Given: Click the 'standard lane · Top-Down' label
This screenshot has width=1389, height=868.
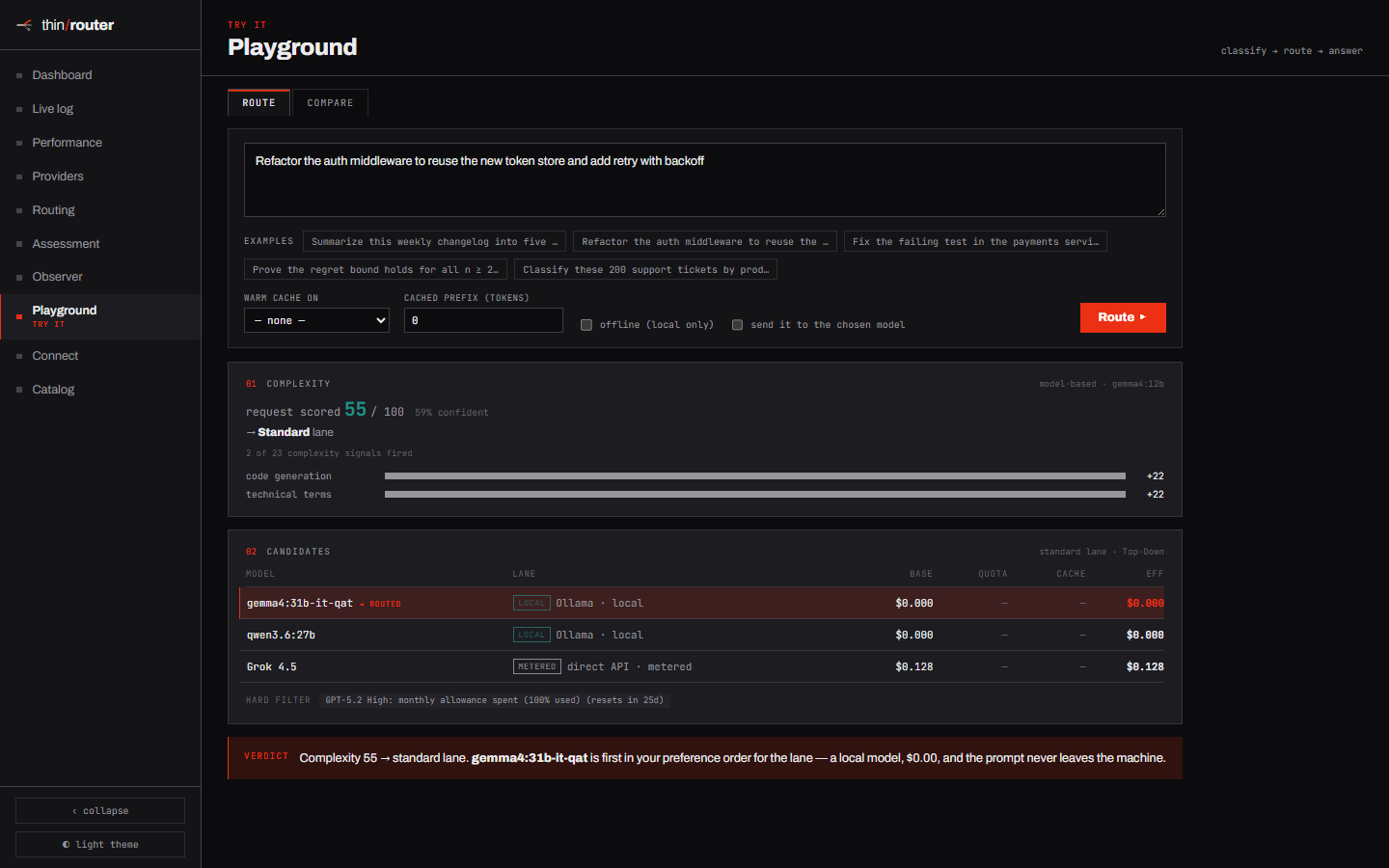Looking at the screenshot, I should [x=1102, y=552].
